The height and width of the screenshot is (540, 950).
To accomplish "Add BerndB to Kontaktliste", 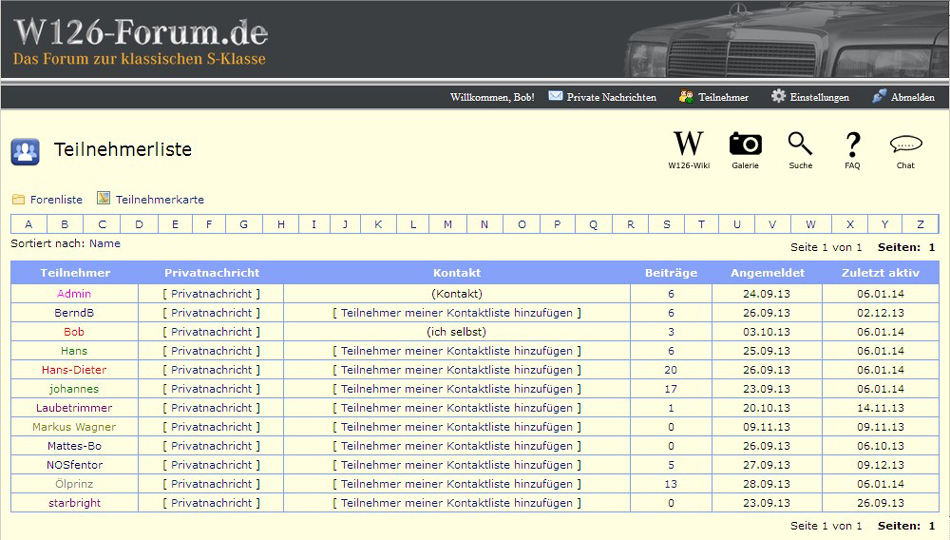I will click(457, 313).
